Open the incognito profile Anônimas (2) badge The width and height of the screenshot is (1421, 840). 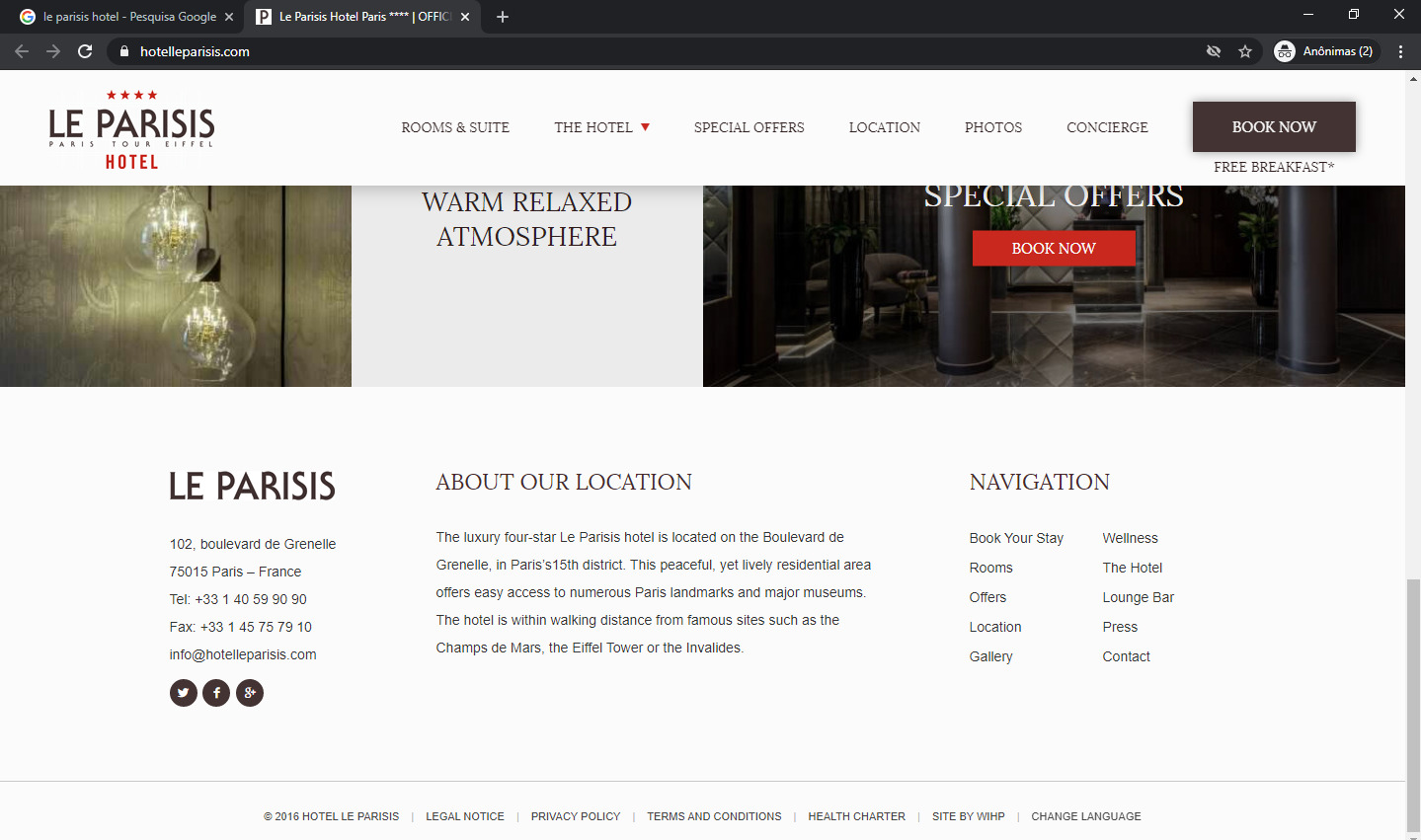tap(1324, 51)
